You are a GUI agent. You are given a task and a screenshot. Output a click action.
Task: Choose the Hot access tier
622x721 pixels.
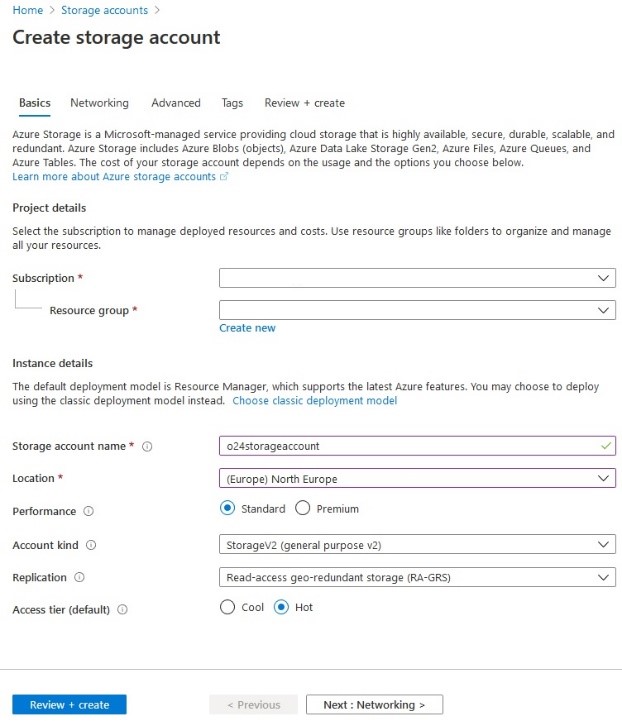pyautogui.click(x=281, y=607)
